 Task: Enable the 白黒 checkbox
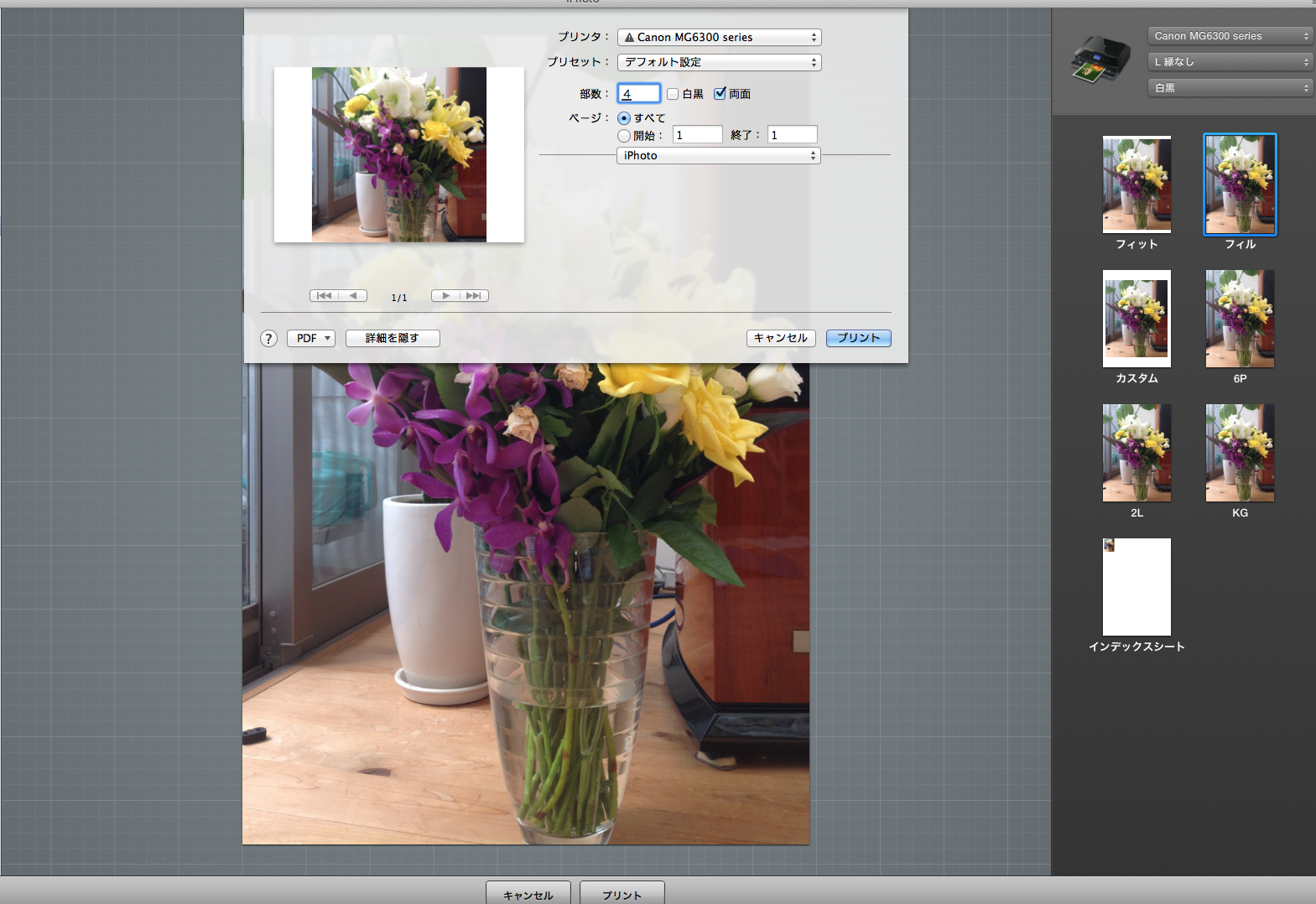tap(673, 94)
